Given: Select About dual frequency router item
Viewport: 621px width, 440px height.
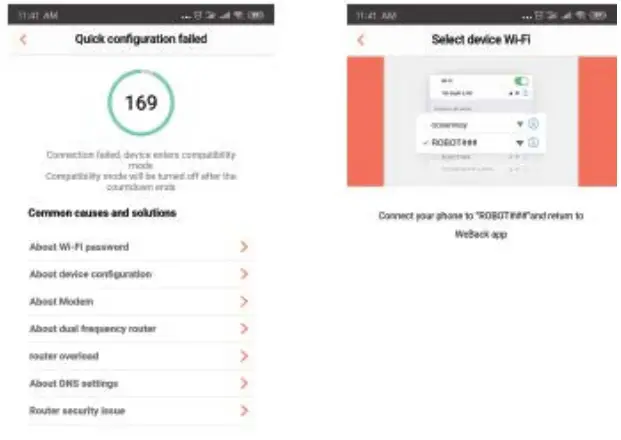Looking at the screenshot, I should [x=92, y=328].
